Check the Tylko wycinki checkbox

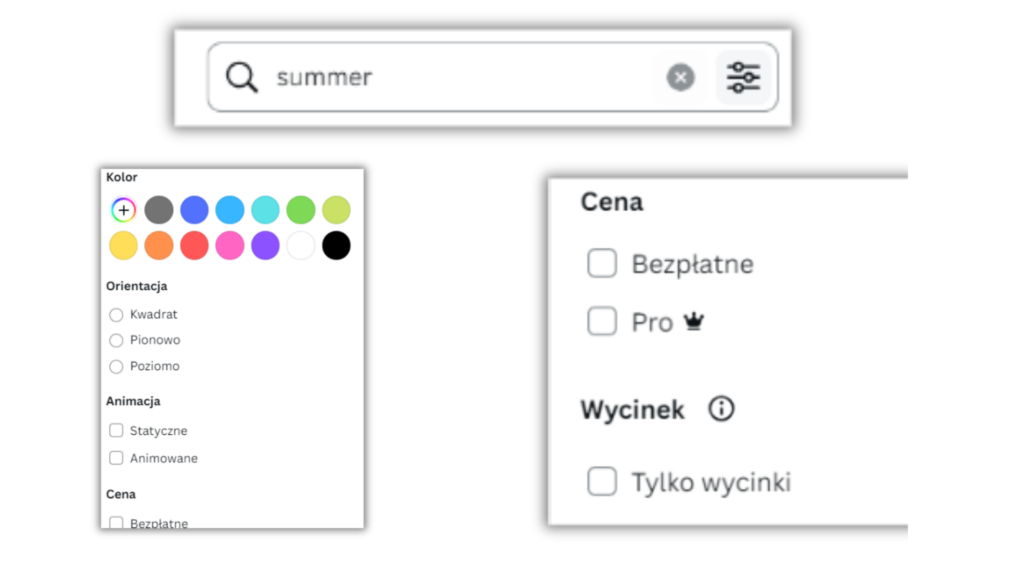[602, 482]
